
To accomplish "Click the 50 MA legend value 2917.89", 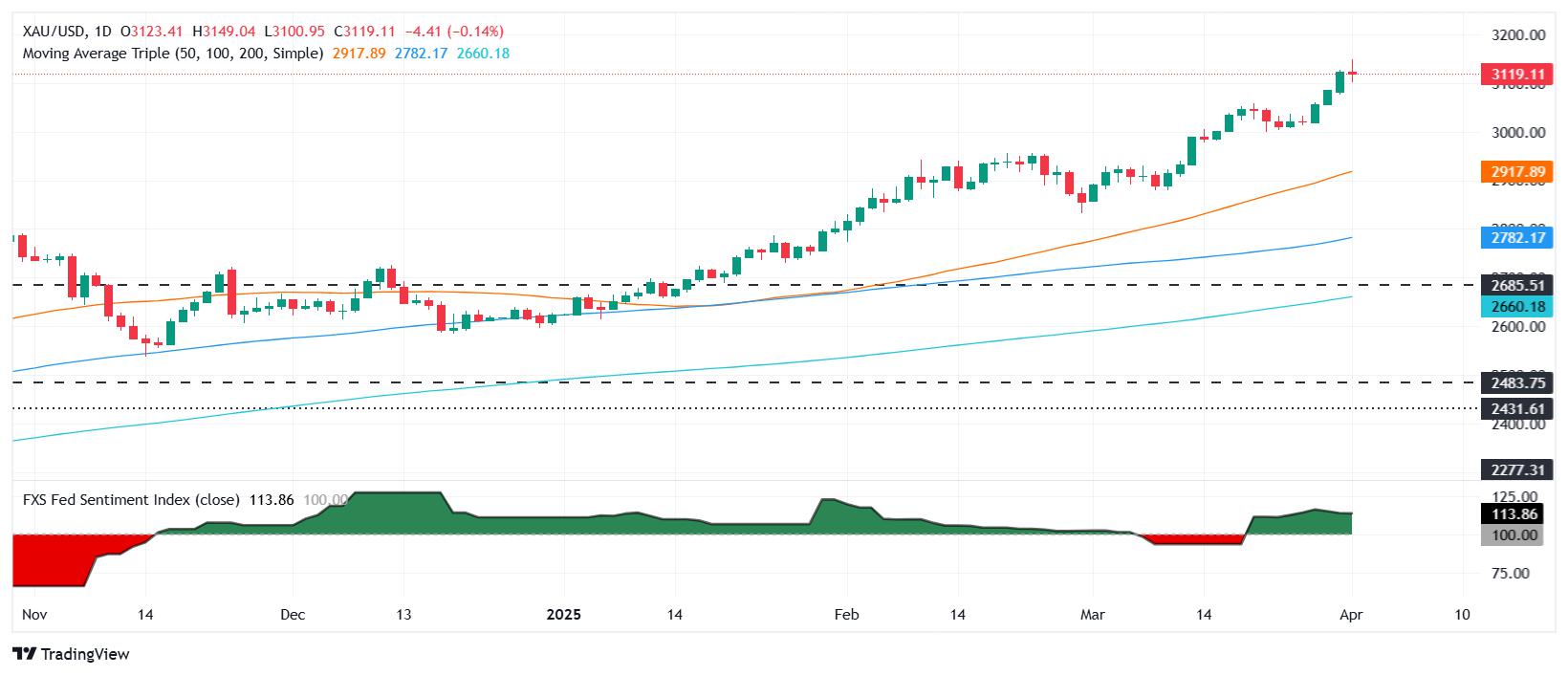I will pyautogui.click(x=359, y=54).
